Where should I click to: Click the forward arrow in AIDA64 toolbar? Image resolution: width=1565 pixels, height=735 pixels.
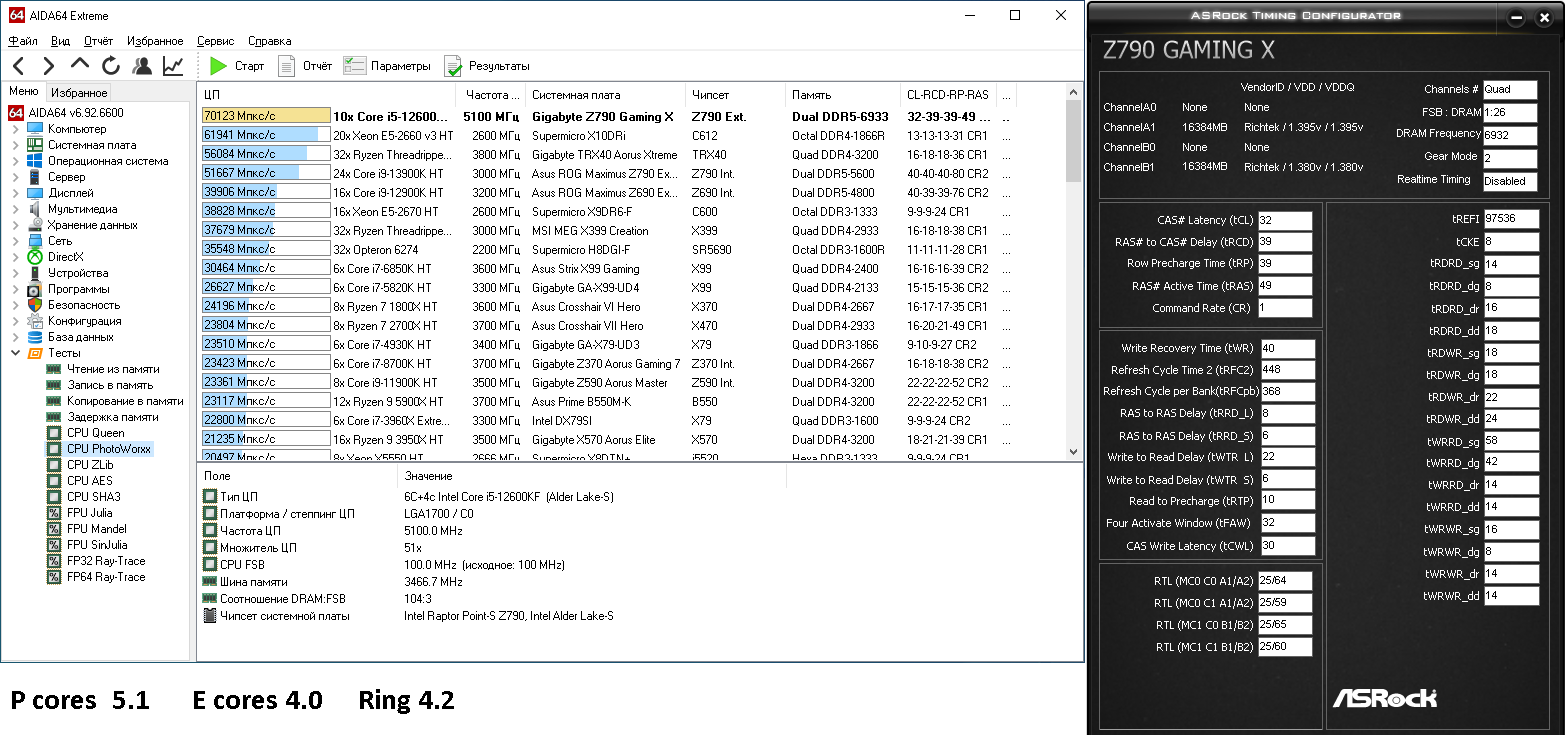coord(48,66)
